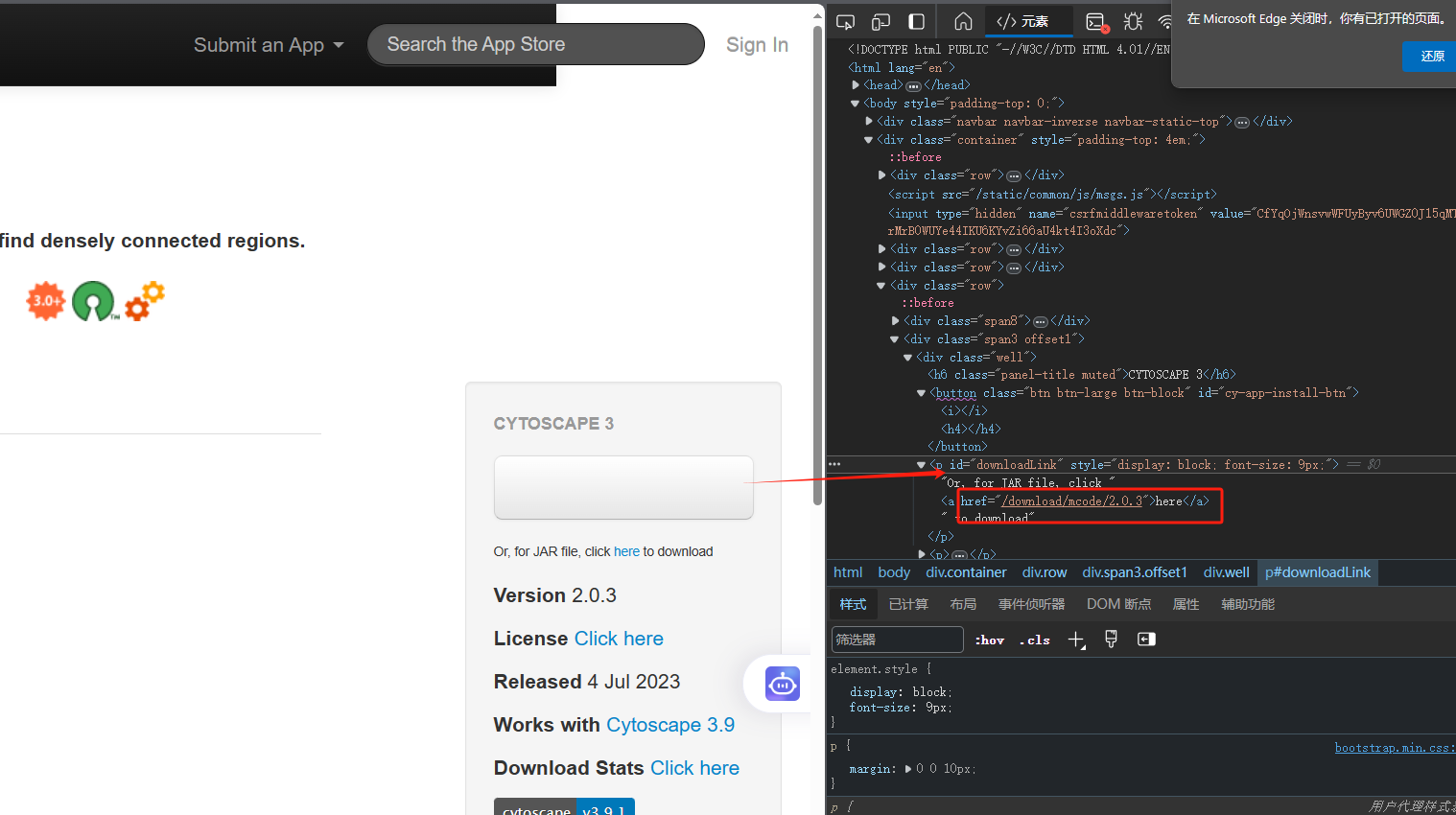Open the Submit an App dropdown
The height and width of the screenshot is (815, 1456).
269,45
